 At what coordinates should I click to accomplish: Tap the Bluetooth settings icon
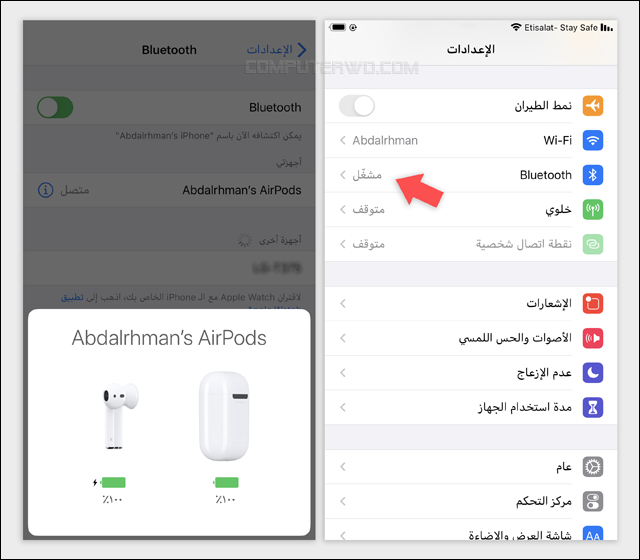point(593,175)
